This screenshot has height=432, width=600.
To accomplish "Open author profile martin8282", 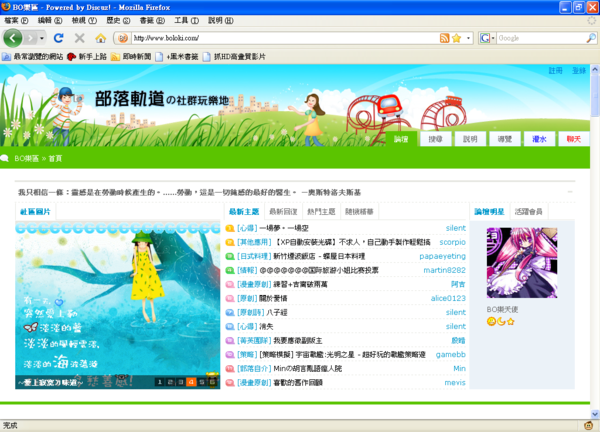I will coord(444,270).
